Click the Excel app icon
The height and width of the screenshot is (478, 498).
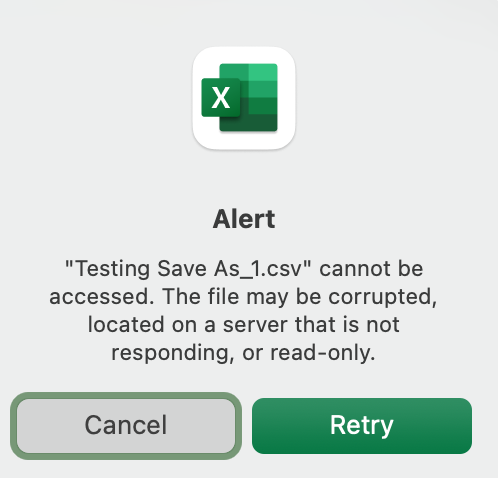[244, 98]
